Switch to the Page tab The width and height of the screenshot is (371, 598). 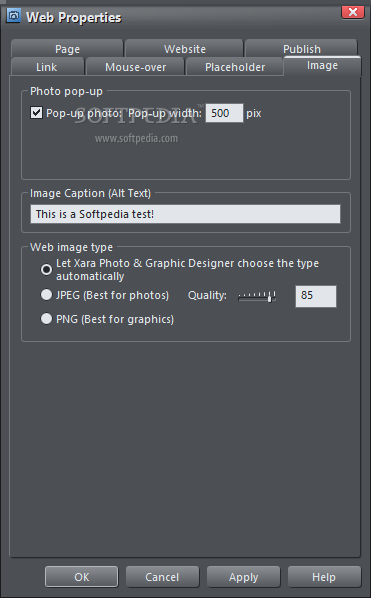(x=67, y=48)
